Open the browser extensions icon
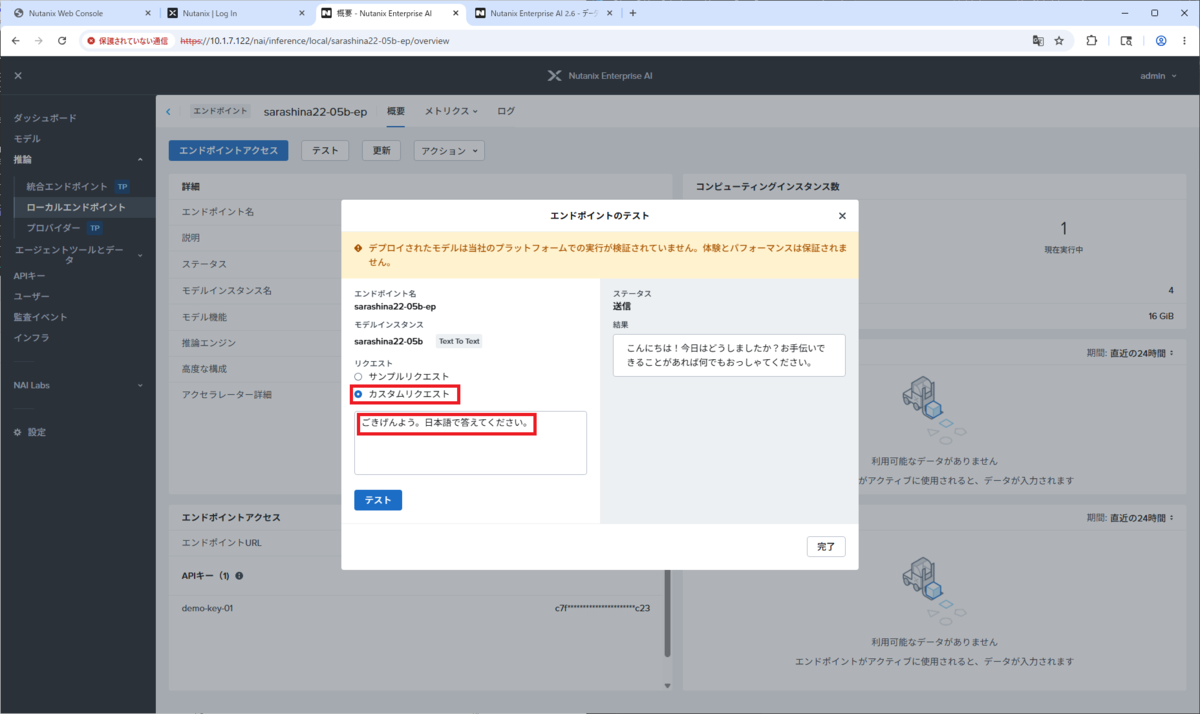 click(x=1091, y=41)
